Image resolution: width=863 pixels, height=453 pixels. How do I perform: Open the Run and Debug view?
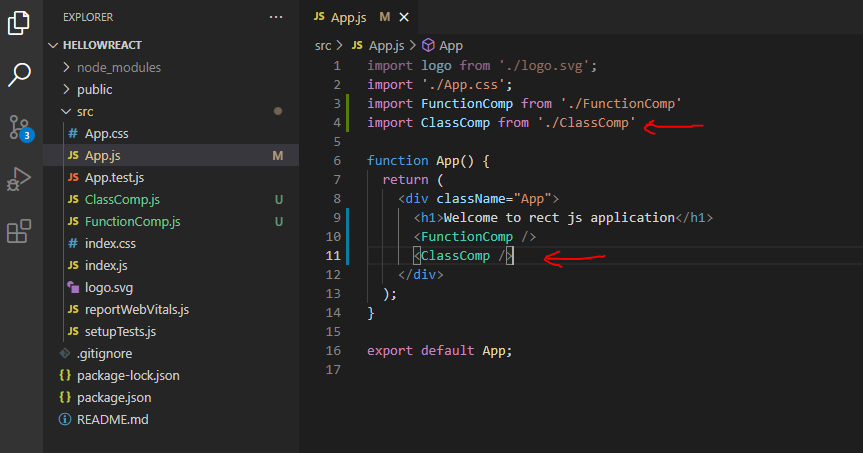[19, 179]
